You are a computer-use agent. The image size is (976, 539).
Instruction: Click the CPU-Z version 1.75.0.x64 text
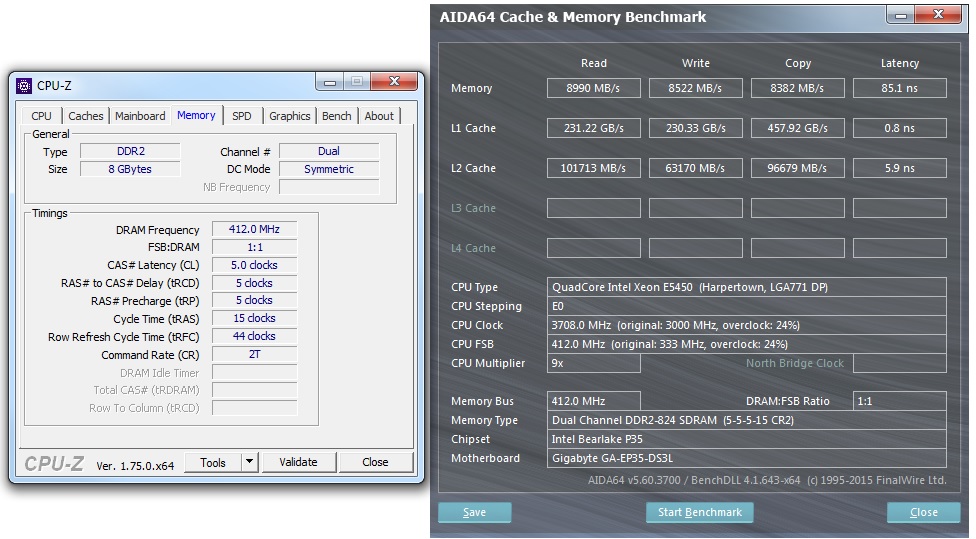pos(135,466)
